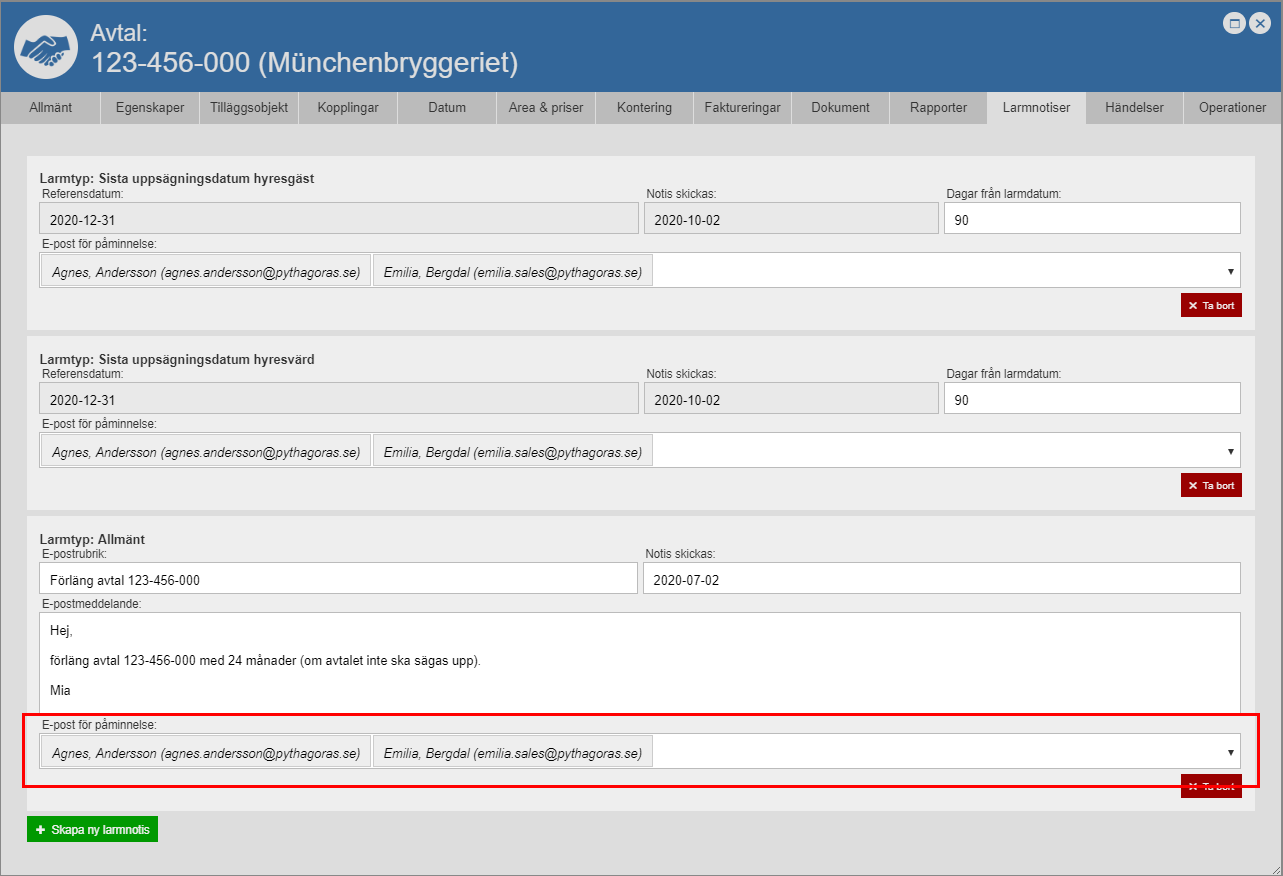Select Agnes Andersson recipient in hyresgäst alarm
This screenshot has height=876, width=1283.
click(206, 271)
